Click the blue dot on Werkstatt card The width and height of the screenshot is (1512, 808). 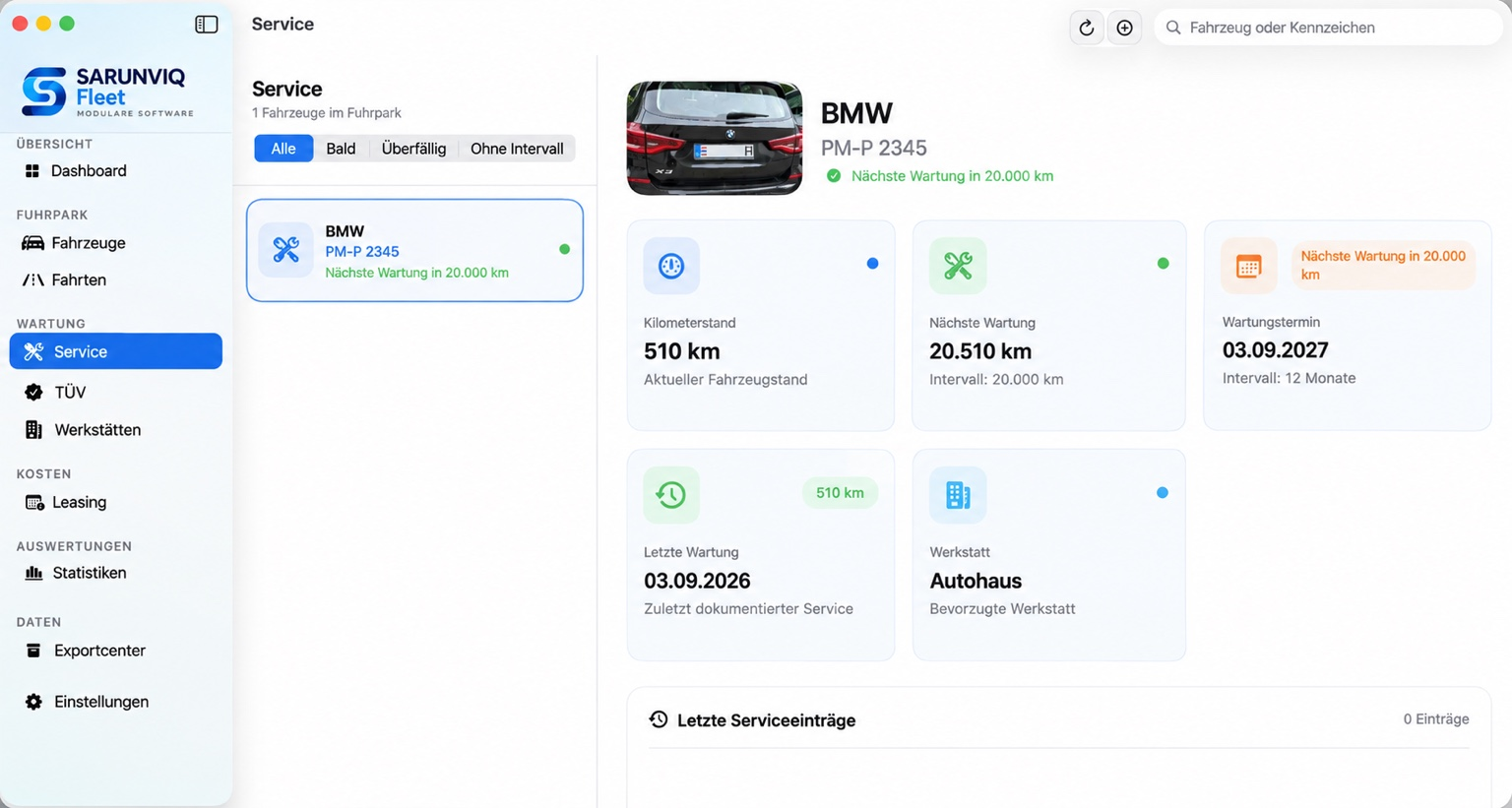1163,492
